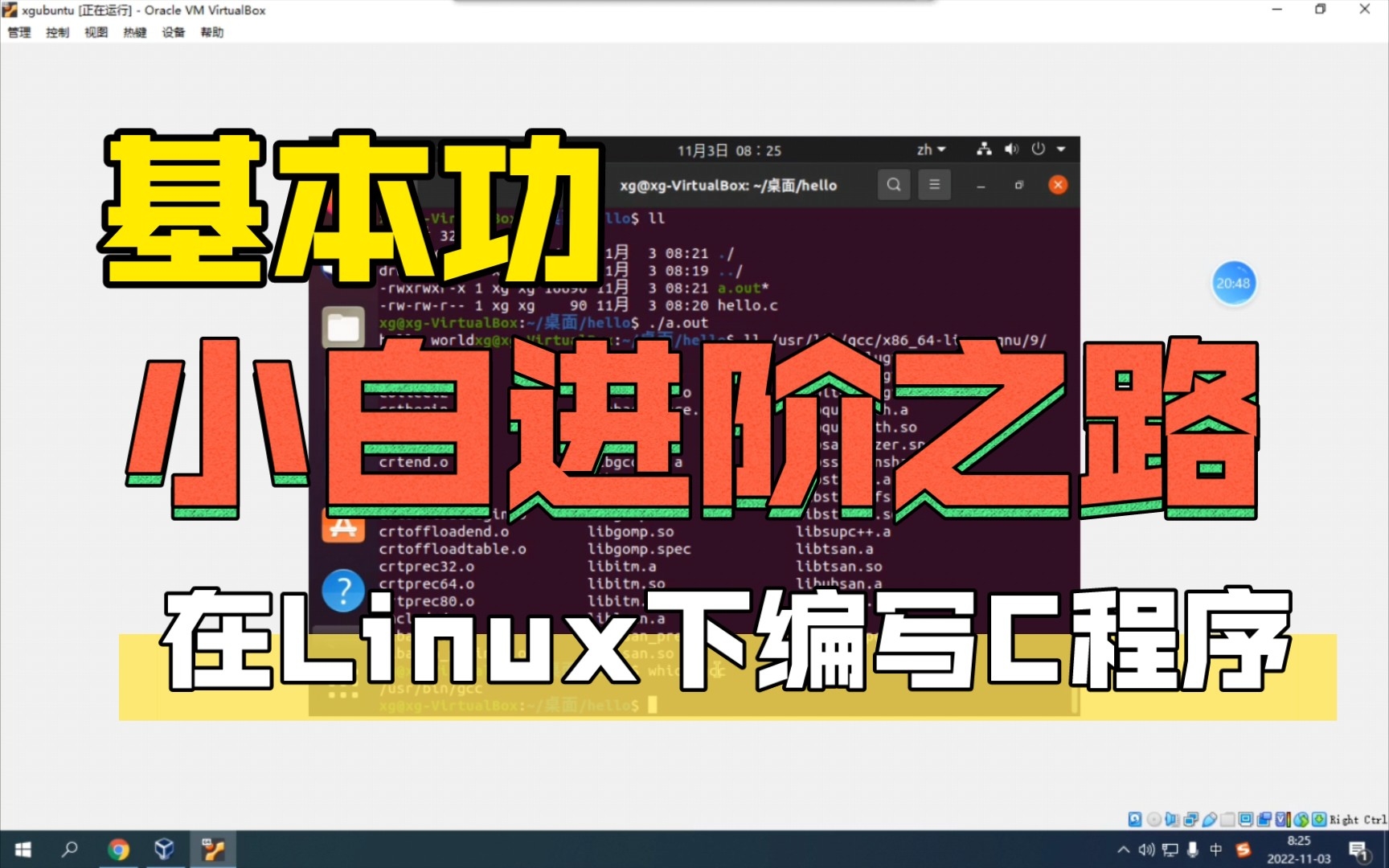Click VirtualBox shared folders indicator
The width and height of the screenshot is (1389, 868).
(1227, 820)
